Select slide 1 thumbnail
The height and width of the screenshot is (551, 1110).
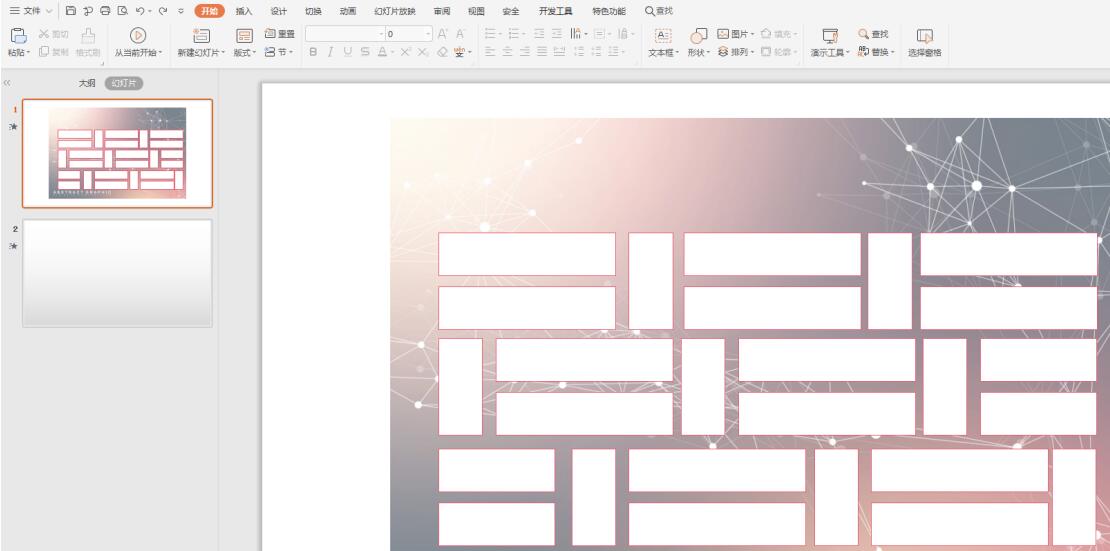point(118,153)
